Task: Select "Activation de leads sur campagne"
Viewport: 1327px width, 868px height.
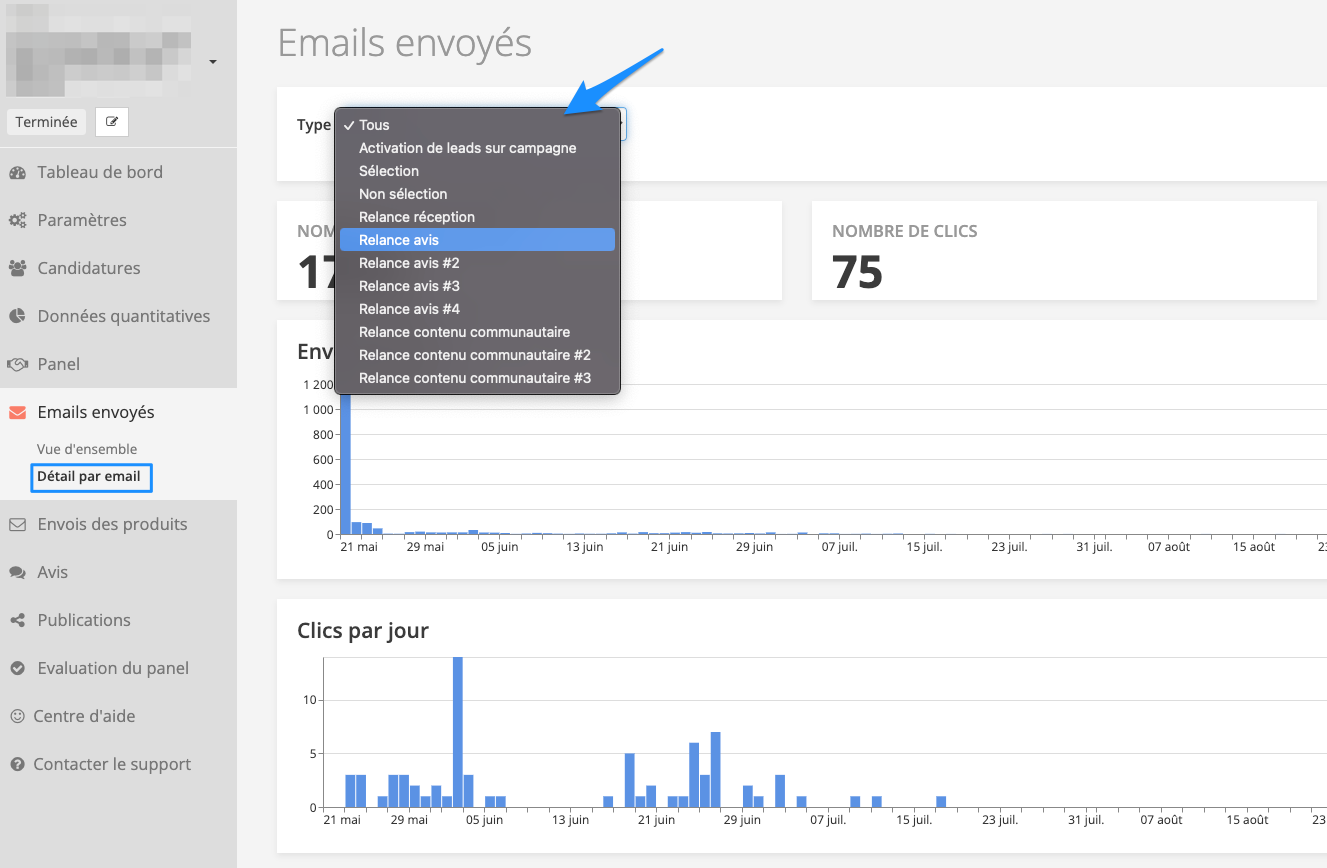Action: [x=467, y=148]
